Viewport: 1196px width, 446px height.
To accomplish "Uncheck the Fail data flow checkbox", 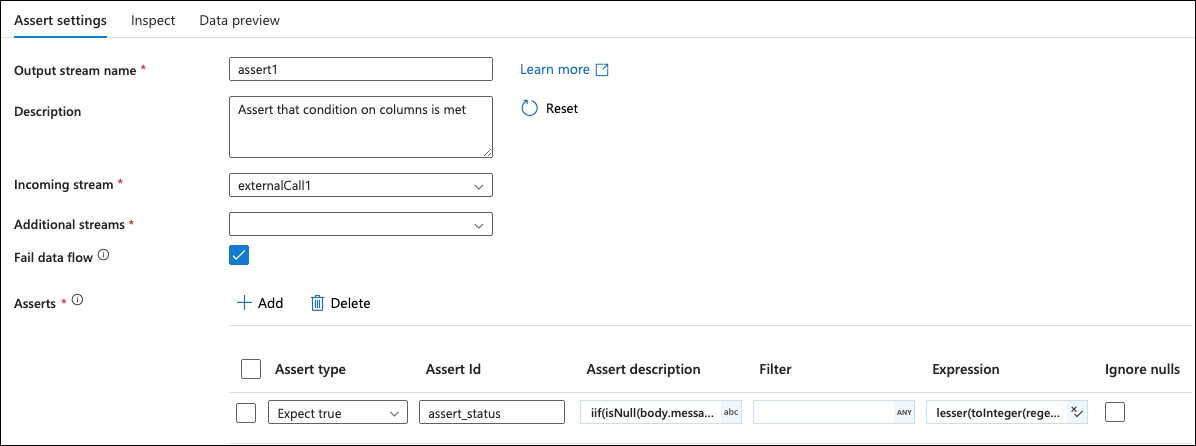I will pyautogui.click(x=239, y=255).
